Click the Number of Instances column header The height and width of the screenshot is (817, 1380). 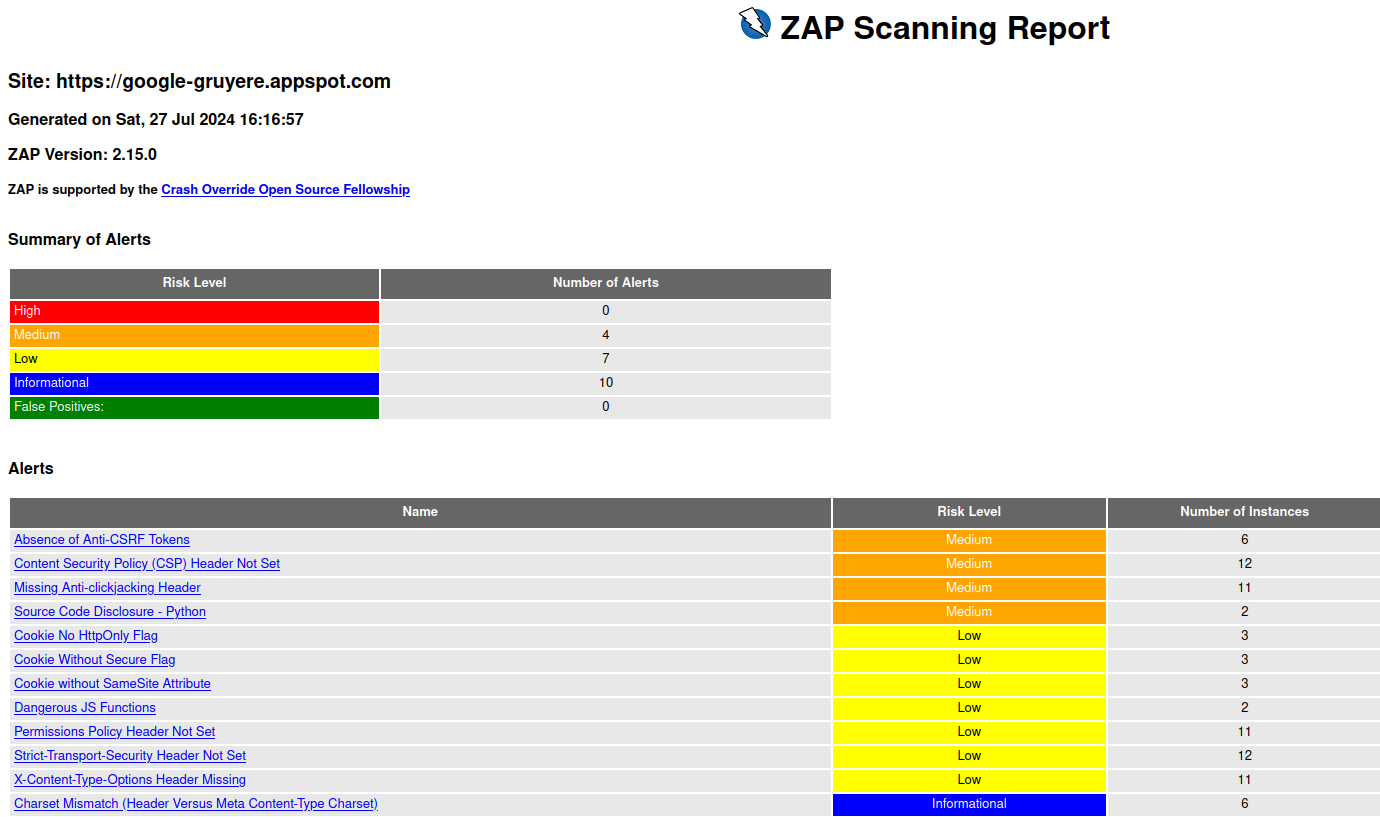point(1243,512)
